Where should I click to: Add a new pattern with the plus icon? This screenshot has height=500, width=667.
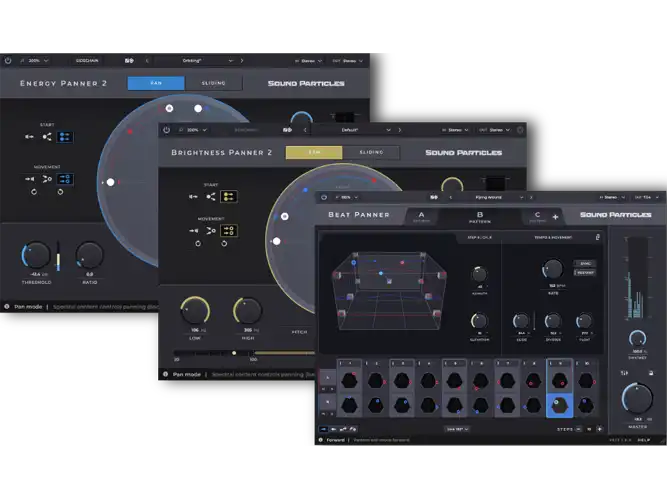tap(555, 217)
